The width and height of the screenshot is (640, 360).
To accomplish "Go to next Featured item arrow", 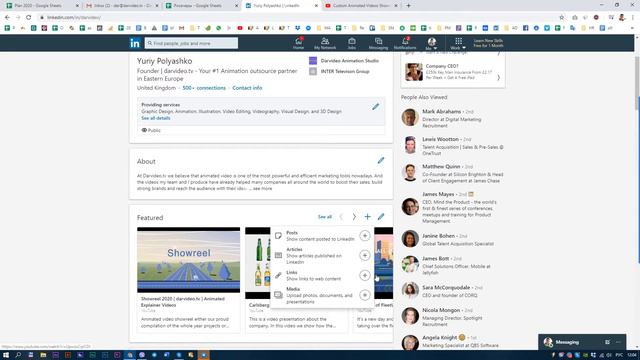I will [x=354, y=217].
